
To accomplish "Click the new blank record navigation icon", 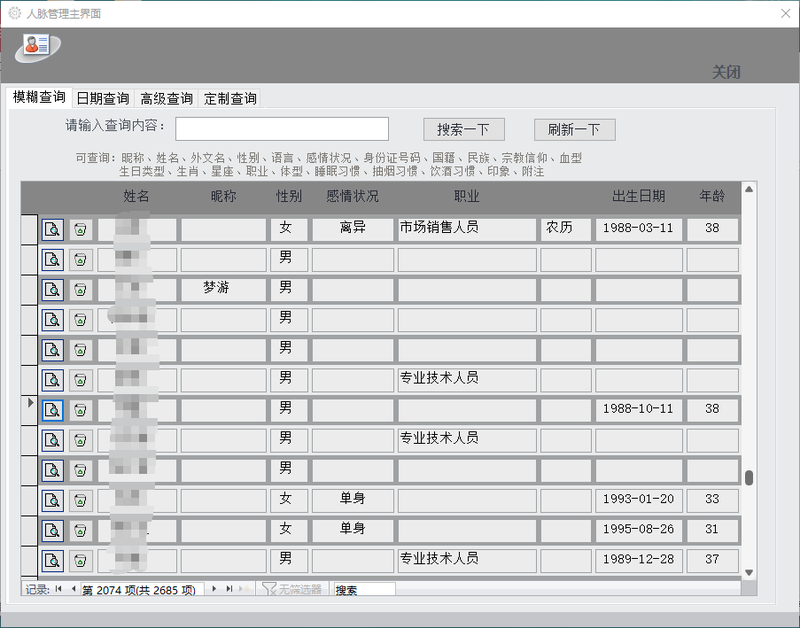I will [245, 589].
